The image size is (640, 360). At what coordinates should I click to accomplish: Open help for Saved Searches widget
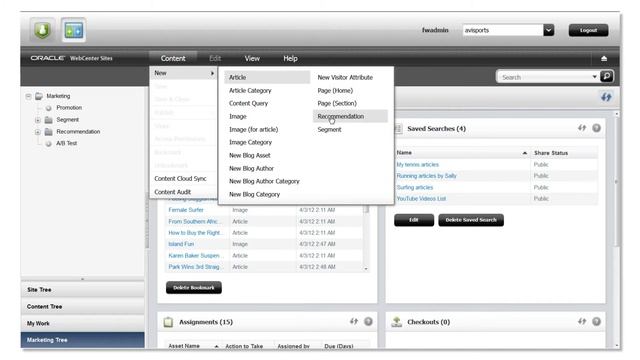point(596,128)
